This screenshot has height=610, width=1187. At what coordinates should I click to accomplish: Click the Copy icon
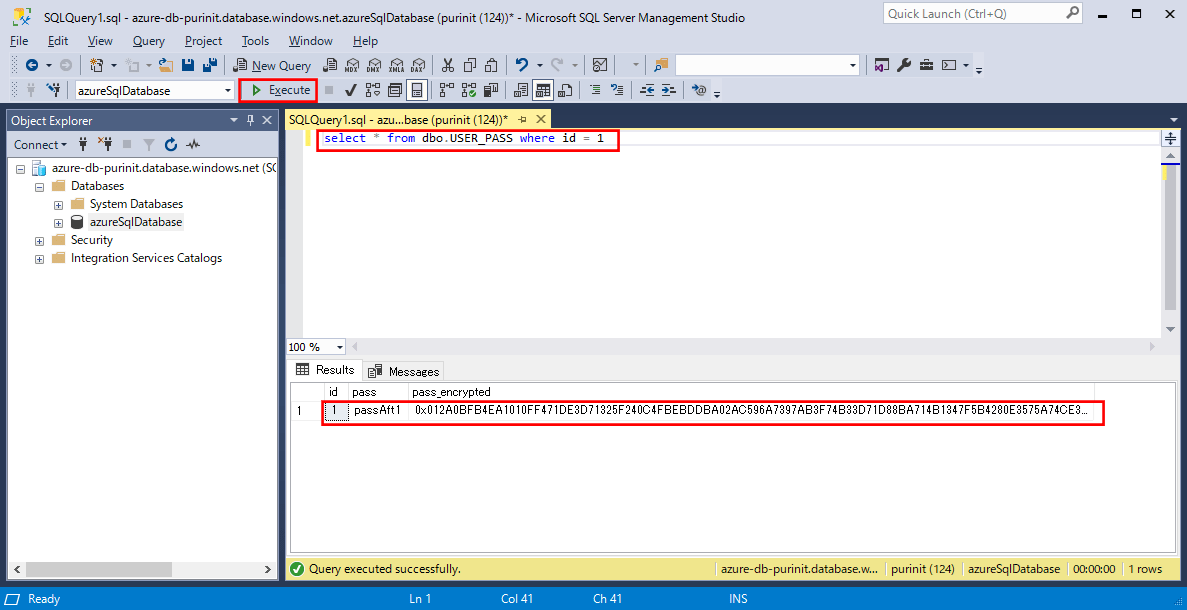click(x=469, y=66)
